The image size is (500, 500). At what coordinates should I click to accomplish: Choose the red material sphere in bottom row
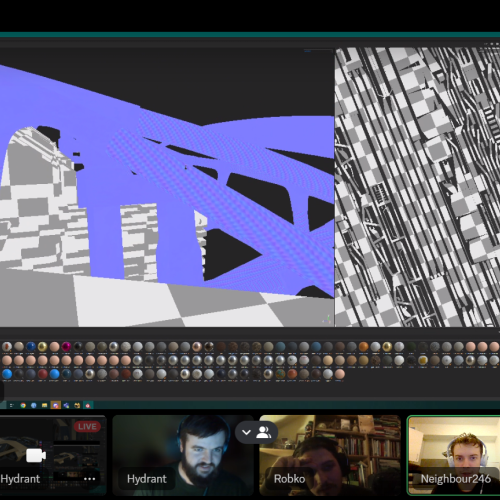click(43, 374)
